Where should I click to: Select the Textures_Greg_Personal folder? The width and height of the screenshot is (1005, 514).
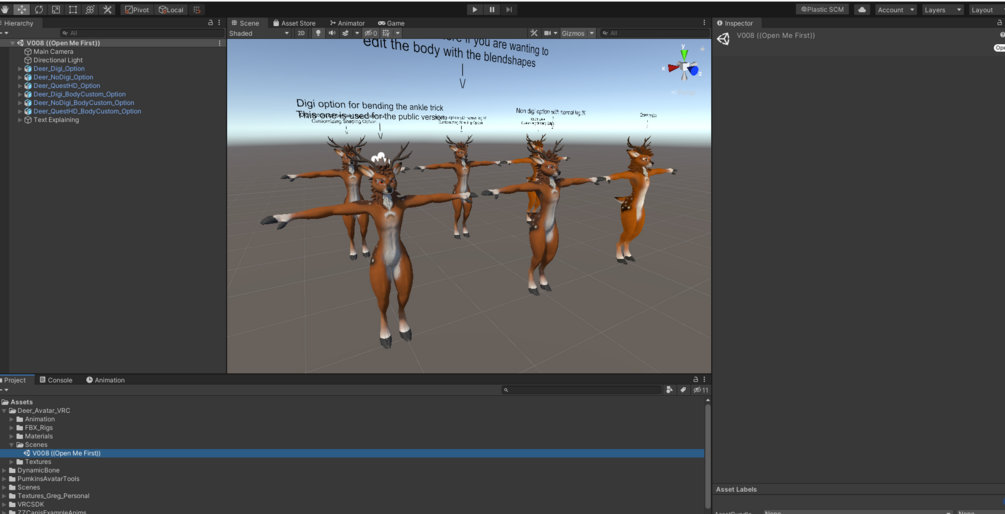pos(53,495)
